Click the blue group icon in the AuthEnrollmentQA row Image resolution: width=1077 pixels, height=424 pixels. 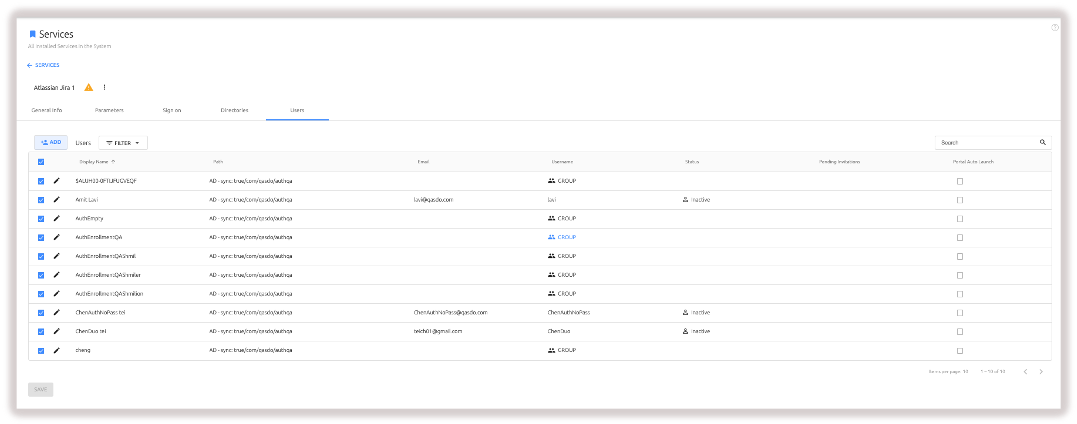pos(551,237)
